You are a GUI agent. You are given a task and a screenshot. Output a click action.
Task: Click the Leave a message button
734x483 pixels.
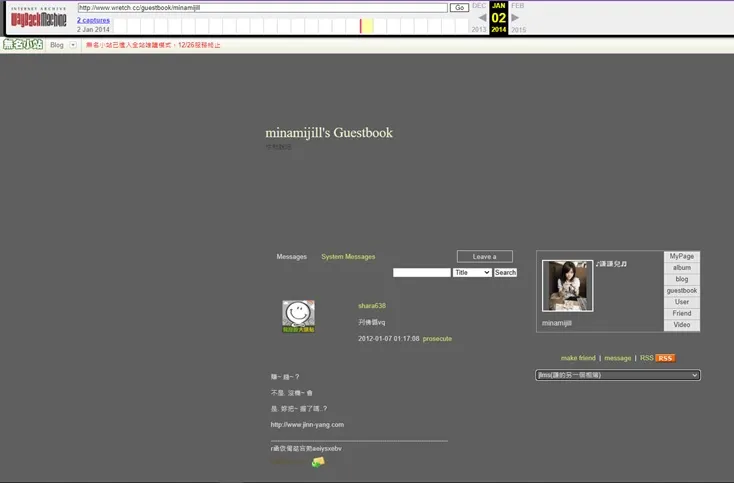tap(484, 256)
